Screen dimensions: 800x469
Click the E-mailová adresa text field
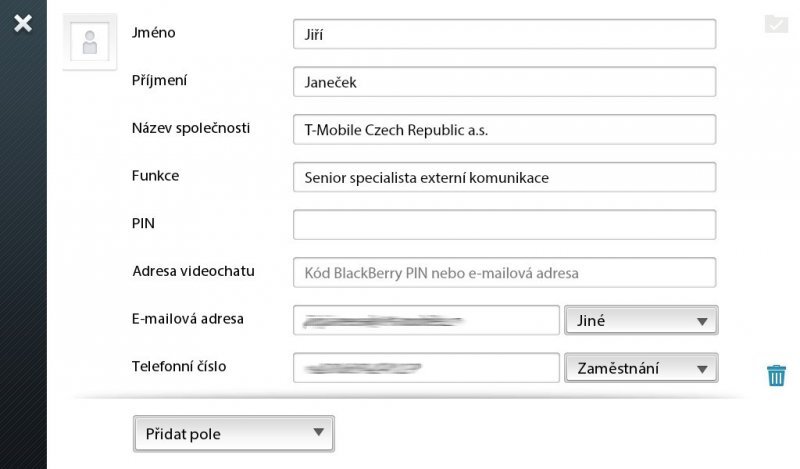426,320
